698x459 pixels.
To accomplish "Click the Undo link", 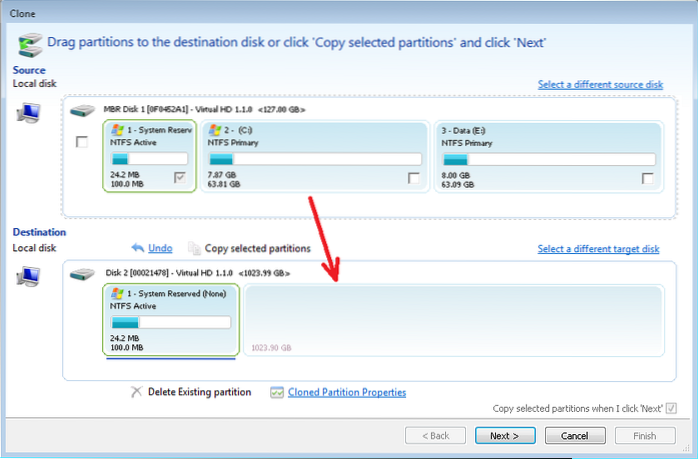I will pos(160,248).
